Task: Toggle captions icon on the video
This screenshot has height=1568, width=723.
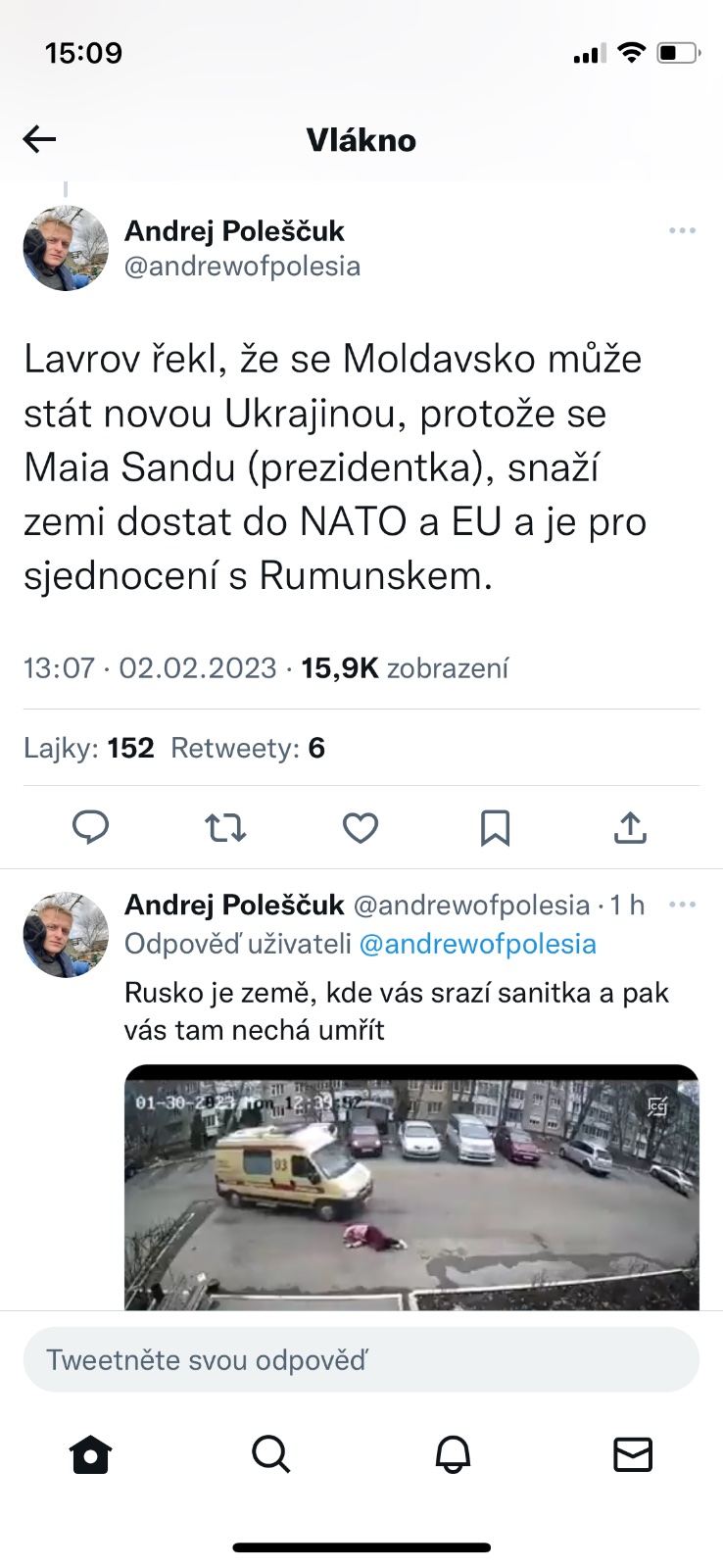Action: click(656, 1106)
